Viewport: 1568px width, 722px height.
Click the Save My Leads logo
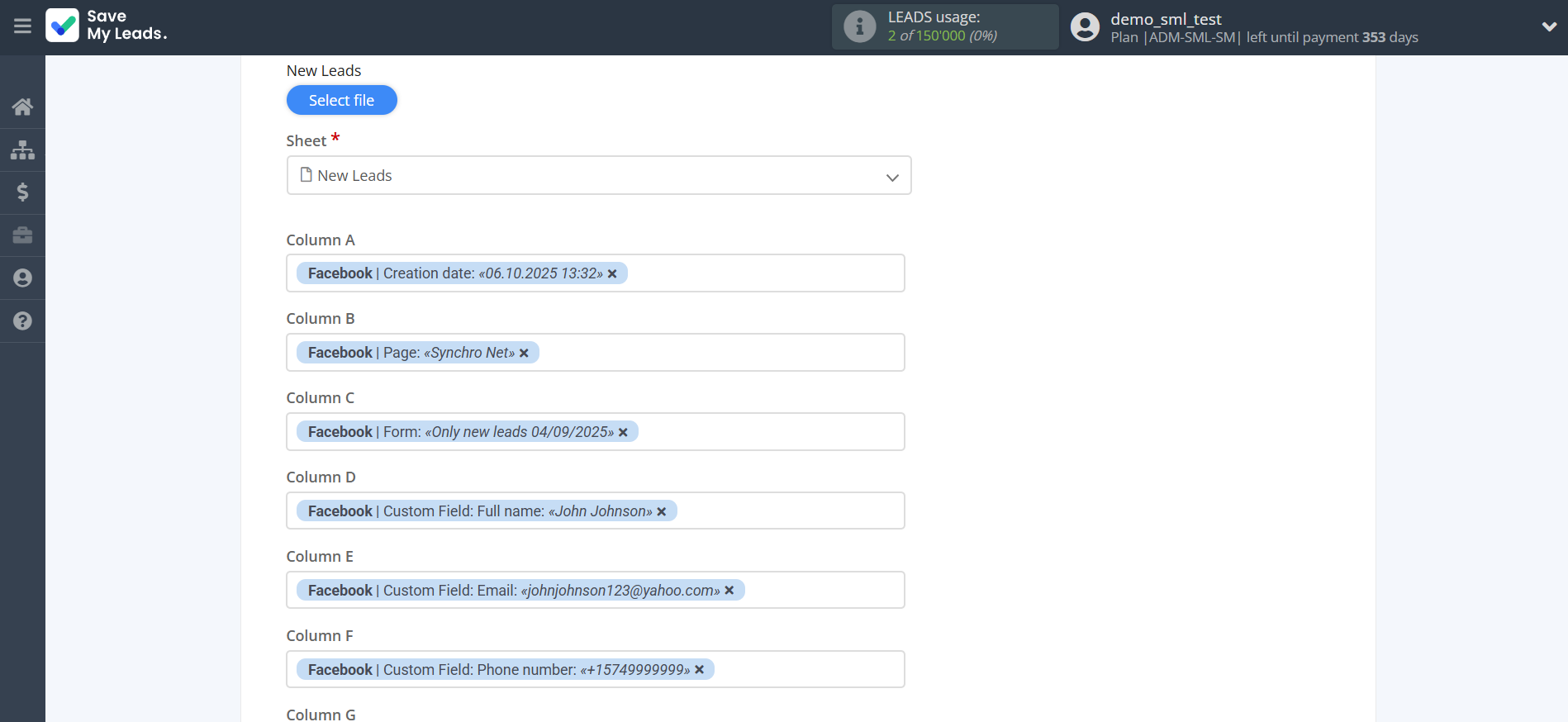pyautogui.click(x=107, y=26)
